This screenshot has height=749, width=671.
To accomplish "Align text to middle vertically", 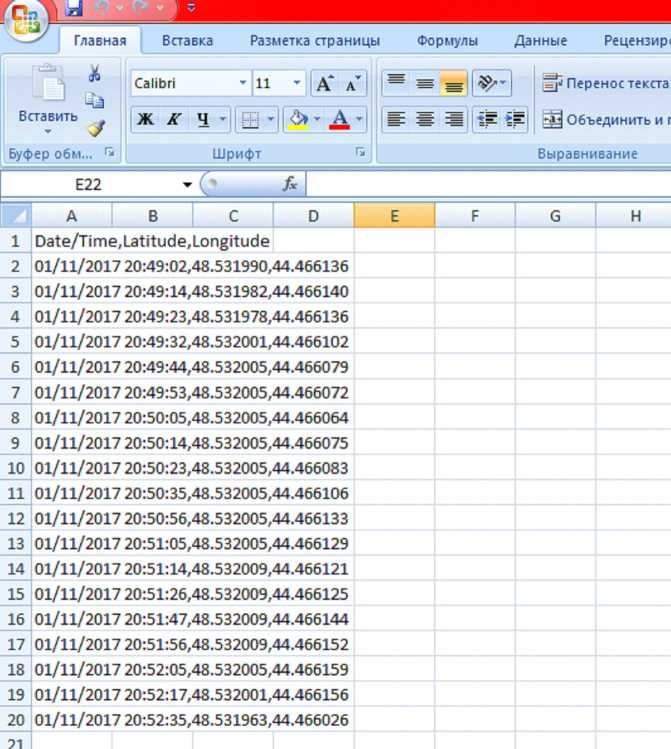I will coord(425,84).
